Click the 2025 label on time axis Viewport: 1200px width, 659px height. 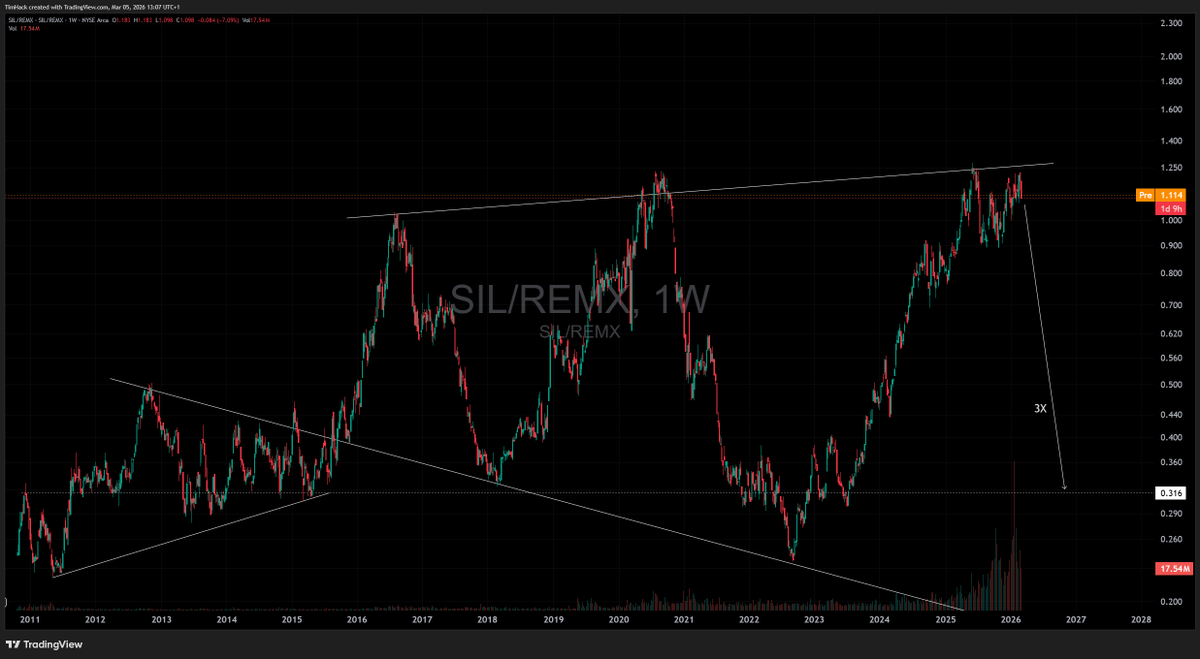[945, 620]
